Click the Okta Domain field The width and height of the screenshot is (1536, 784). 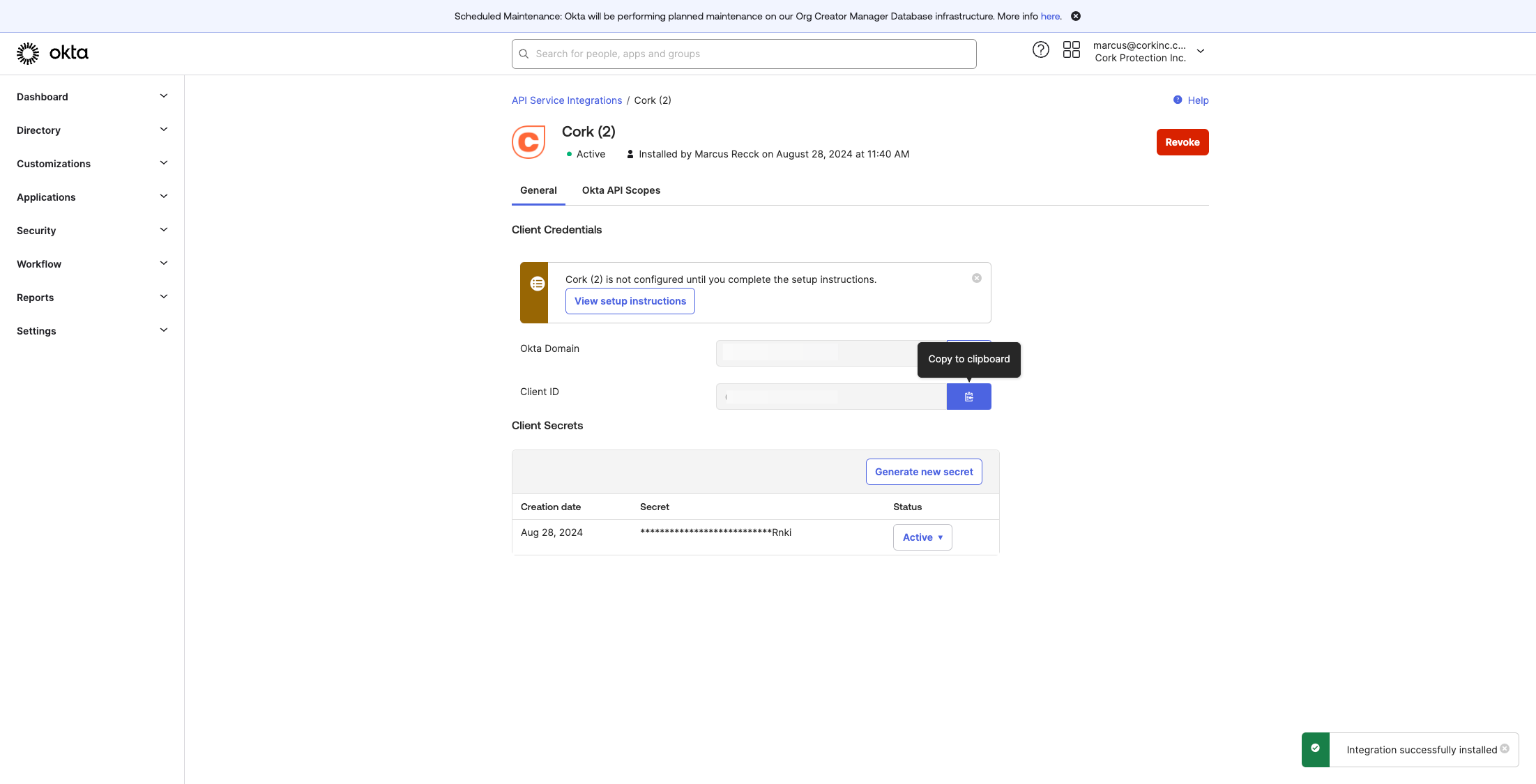click(830, 353)
